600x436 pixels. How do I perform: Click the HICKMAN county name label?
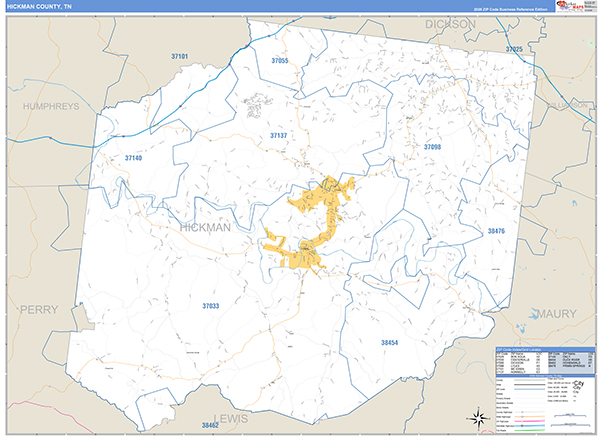tap(205, 227)
